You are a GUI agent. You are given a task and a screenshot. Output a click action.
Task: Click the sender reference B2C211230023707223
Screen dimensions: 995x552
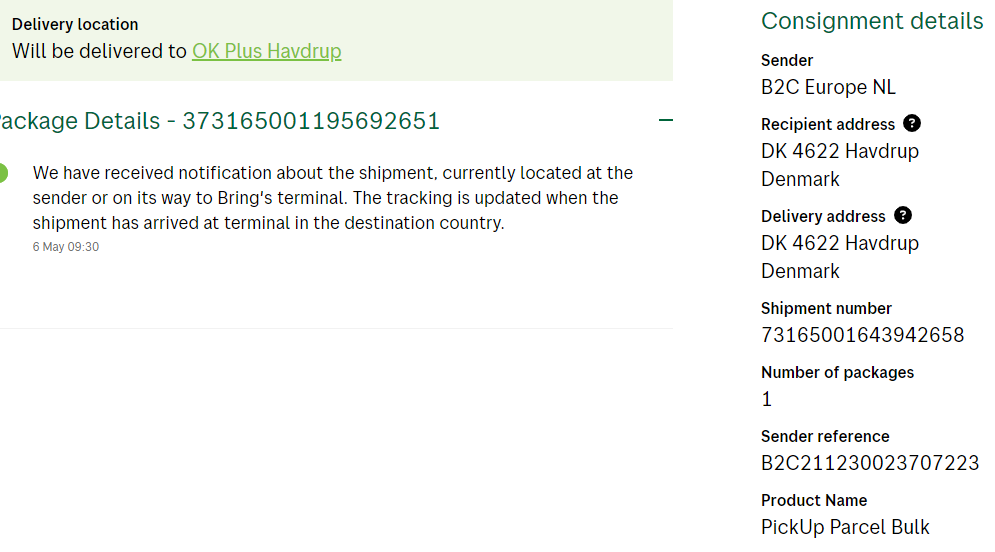[x=869, y=463]
